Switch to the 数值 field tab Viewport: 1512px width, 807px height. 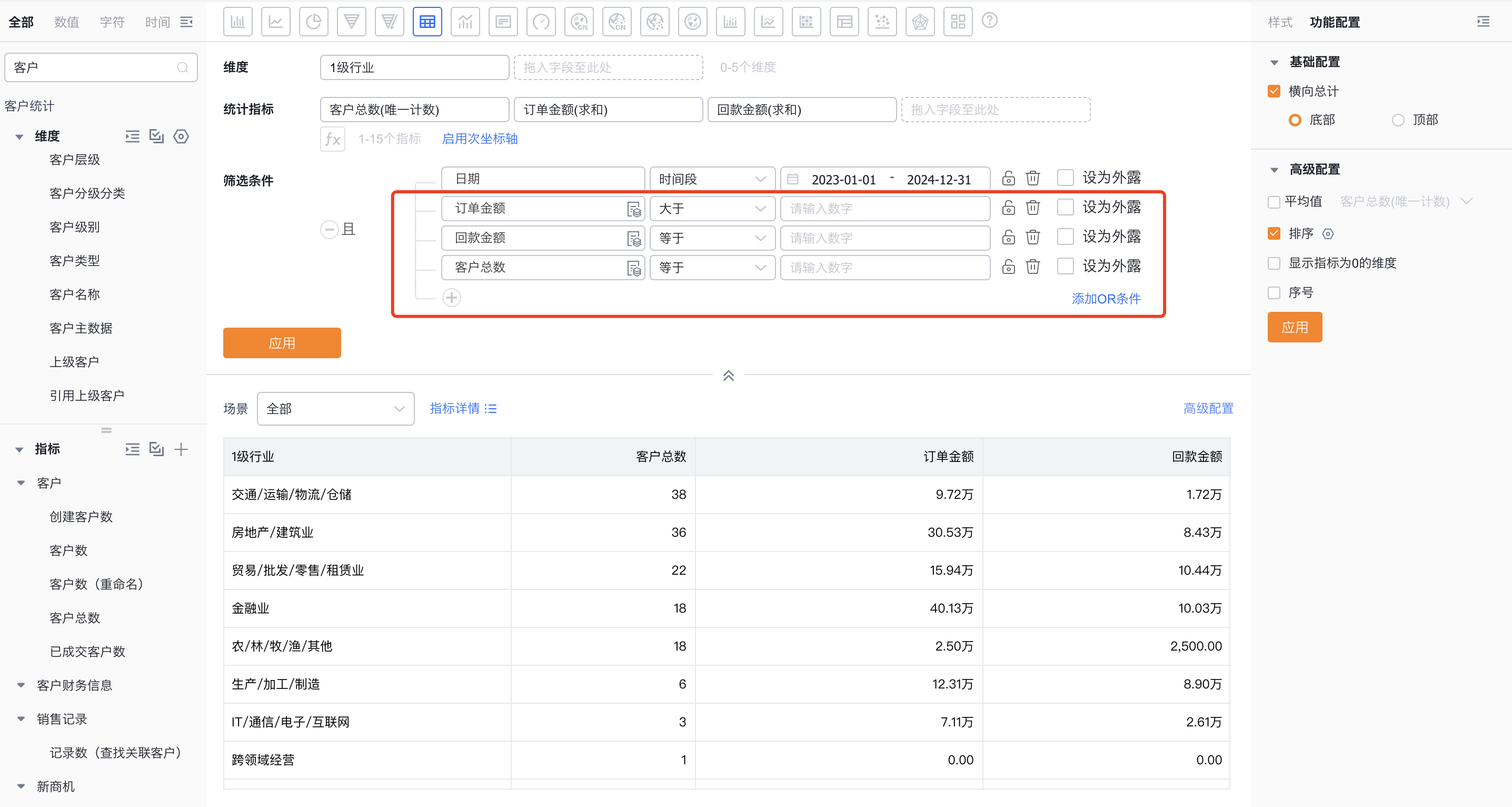click(x=66, y=22)
